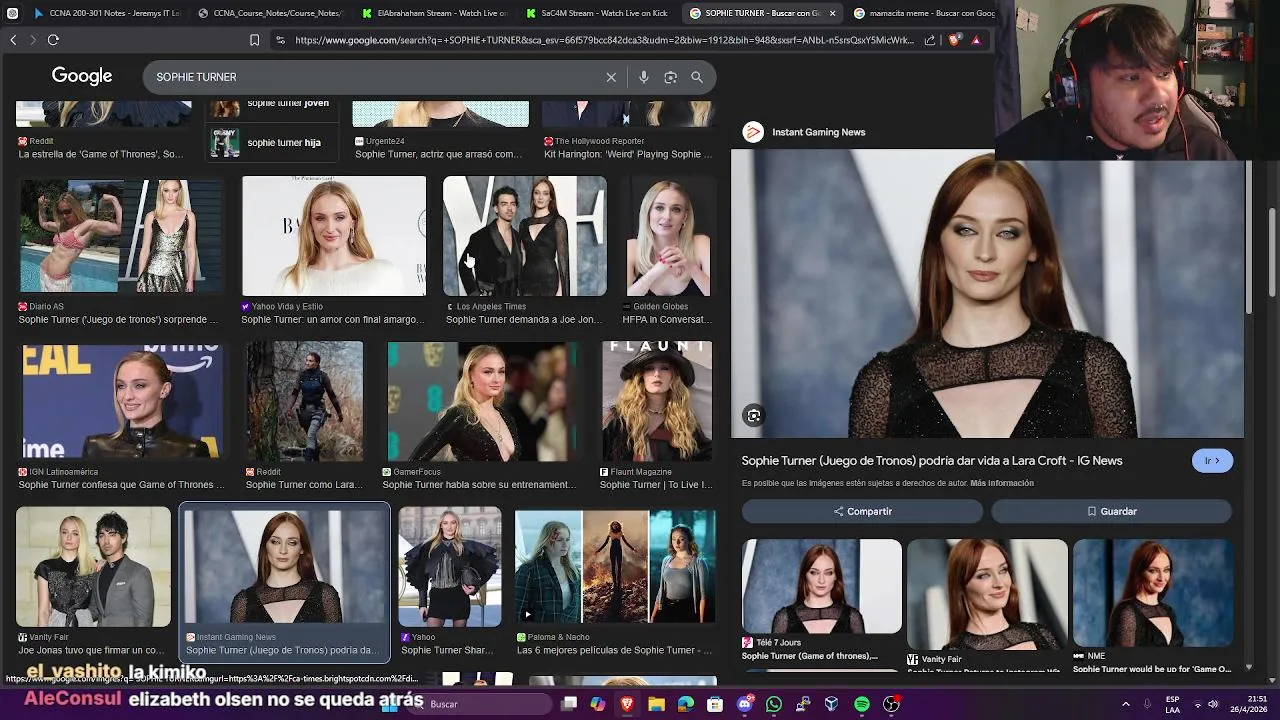Launch Microsoft Edge from the taskbar
Viewport: 1280px width, 720px height.
coord(685,704)
